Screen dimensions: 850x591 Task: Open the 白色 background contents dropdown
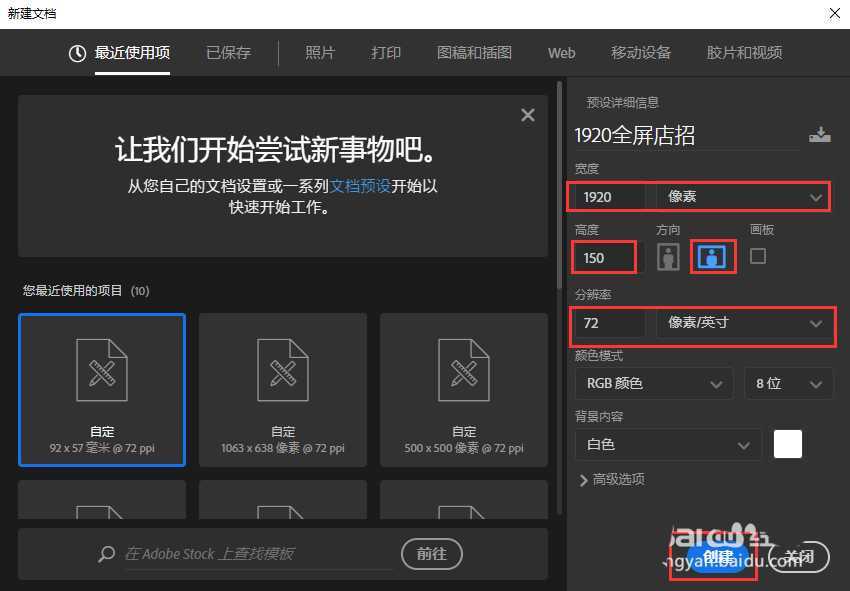click(x=667, y=444)
